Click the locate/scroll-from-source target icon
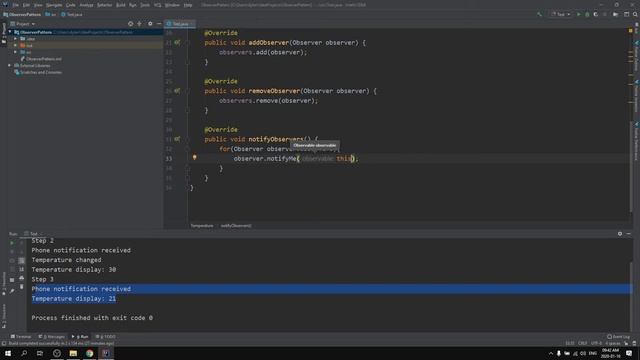Image resolution: width=640 pixels, height=360 pixels. coord(131,24)
